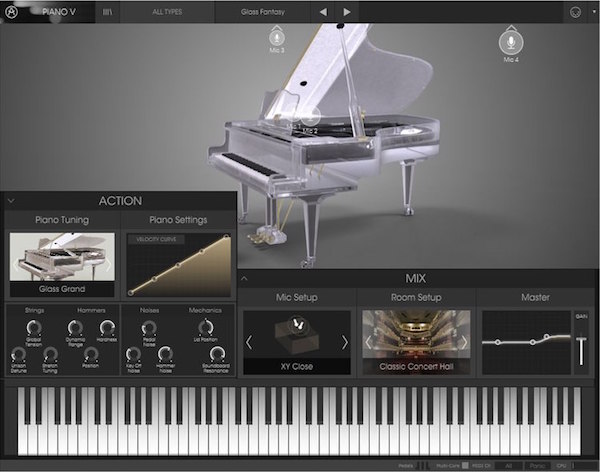Viewport: 600px width, 472px height.
Task: Select the Mic 3 microphone icon
Action: (277, 38)
